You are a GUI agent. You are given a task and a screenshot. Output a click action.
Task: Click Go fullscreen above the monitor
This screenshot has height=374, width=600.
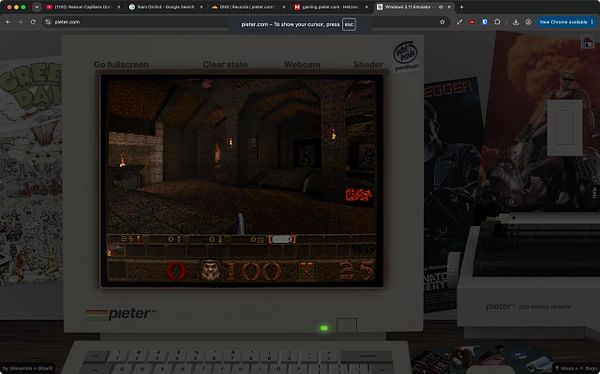tap(121, 65)
